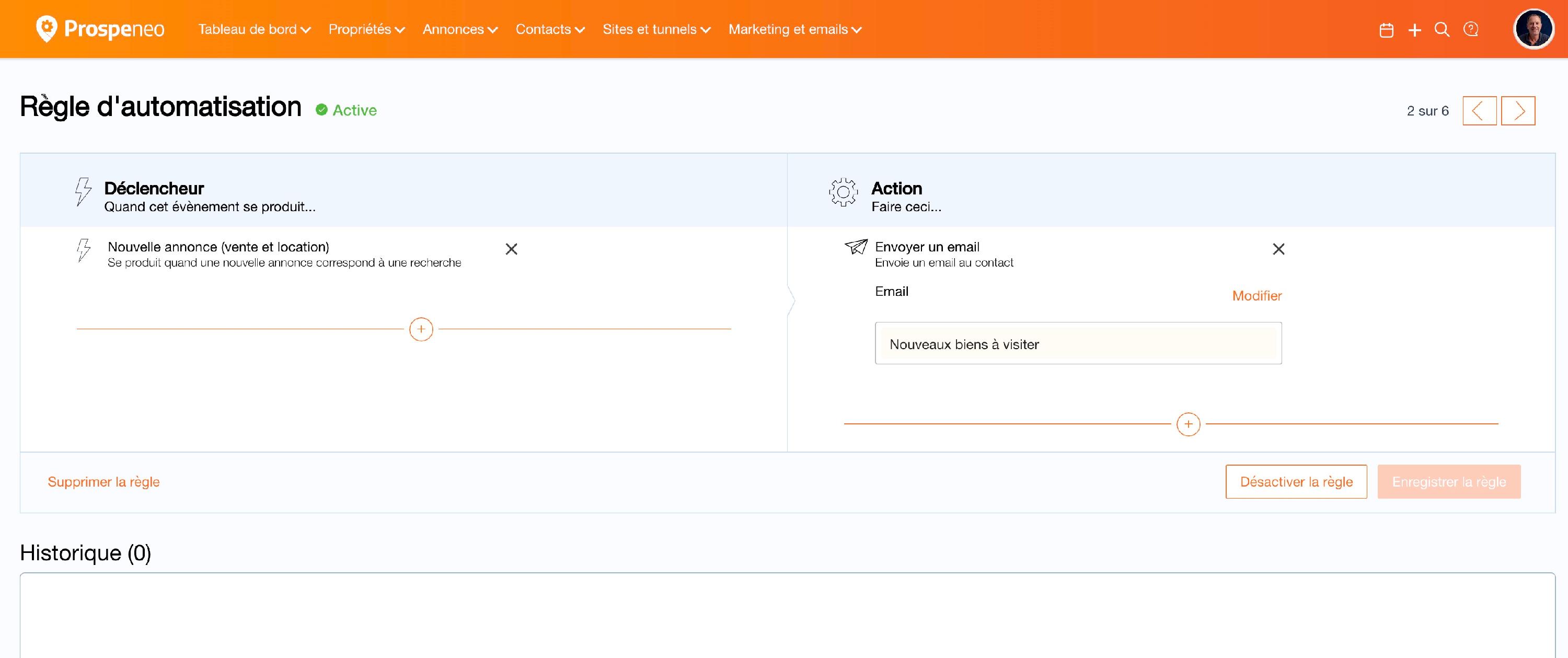Go to next automation rule arrow
Screen dimensions: 1568x658
click(x=1518, y=111)
